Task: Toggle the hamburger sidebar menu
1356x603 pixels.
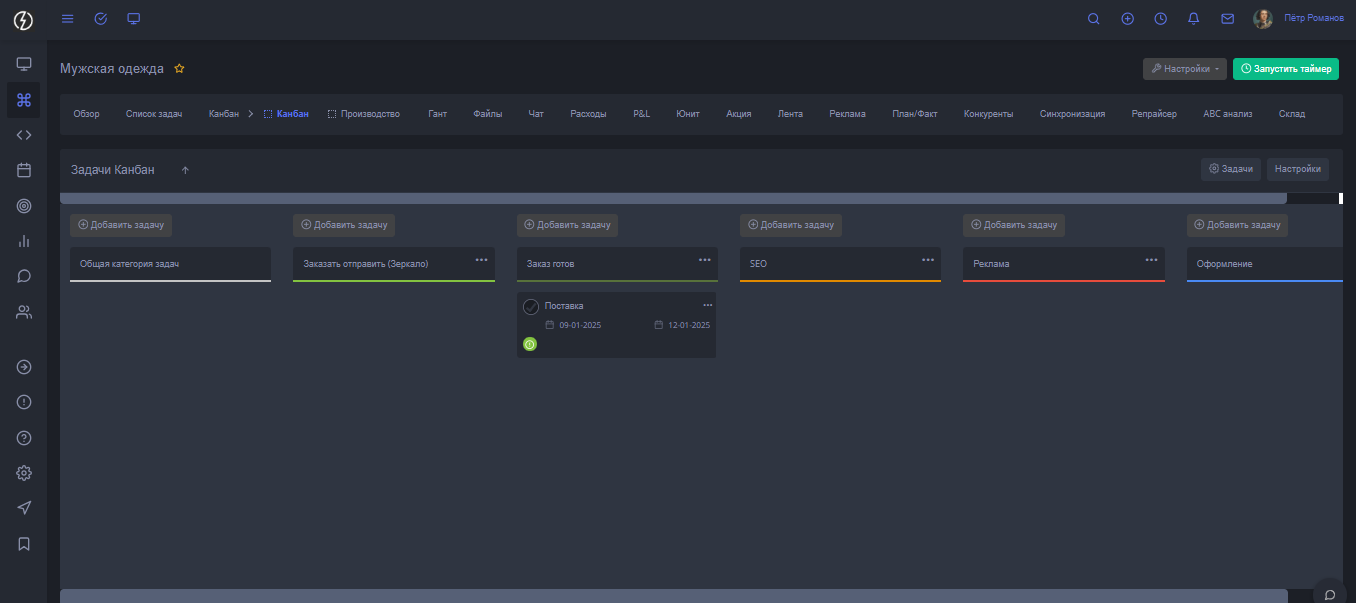Action: [68, 19]
